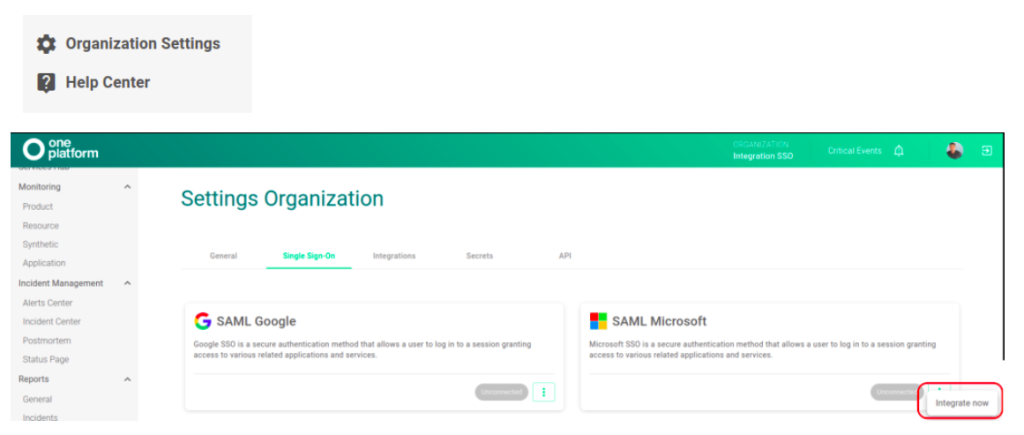Viewport: 1024px width, 435px height.
Task: Click the logout icon in header
Action: (986, 151)
